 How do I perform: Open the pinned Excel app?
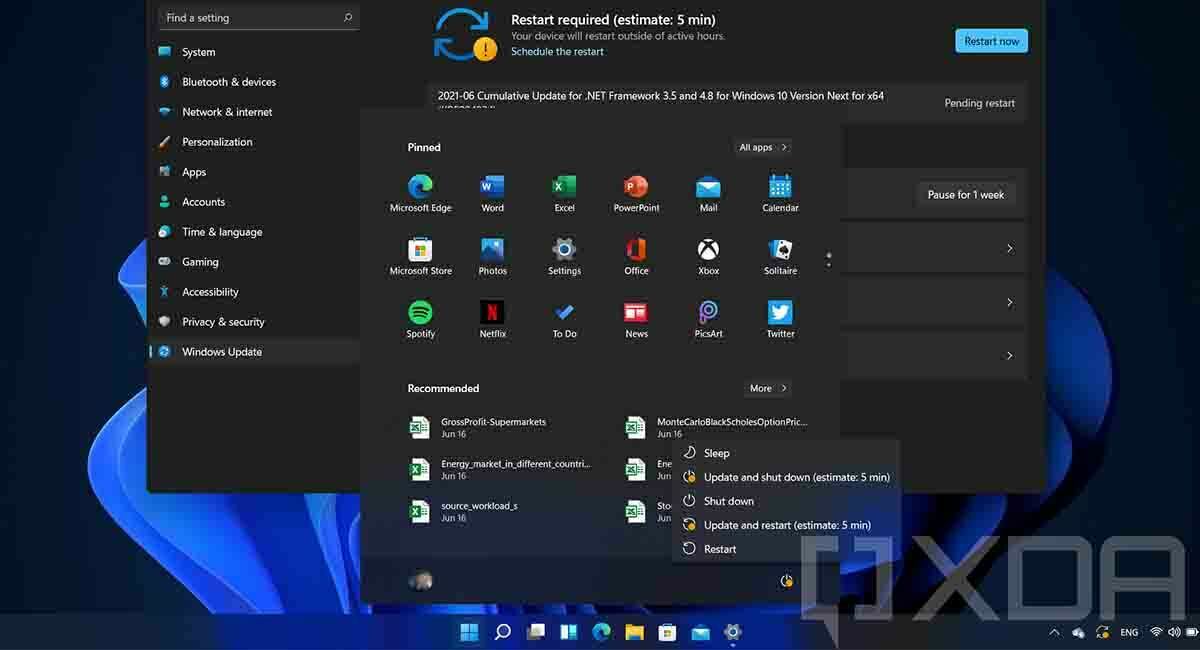tap(564, 193)
